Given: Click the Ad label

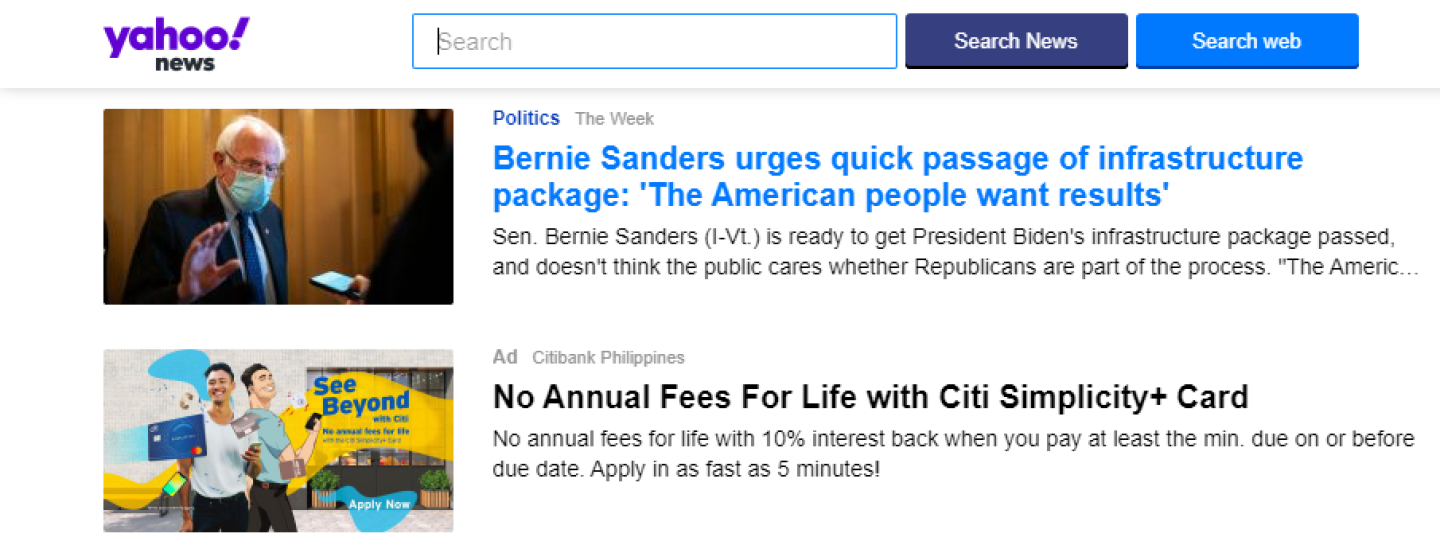Looking at the screenshot, I should point(505,357).
